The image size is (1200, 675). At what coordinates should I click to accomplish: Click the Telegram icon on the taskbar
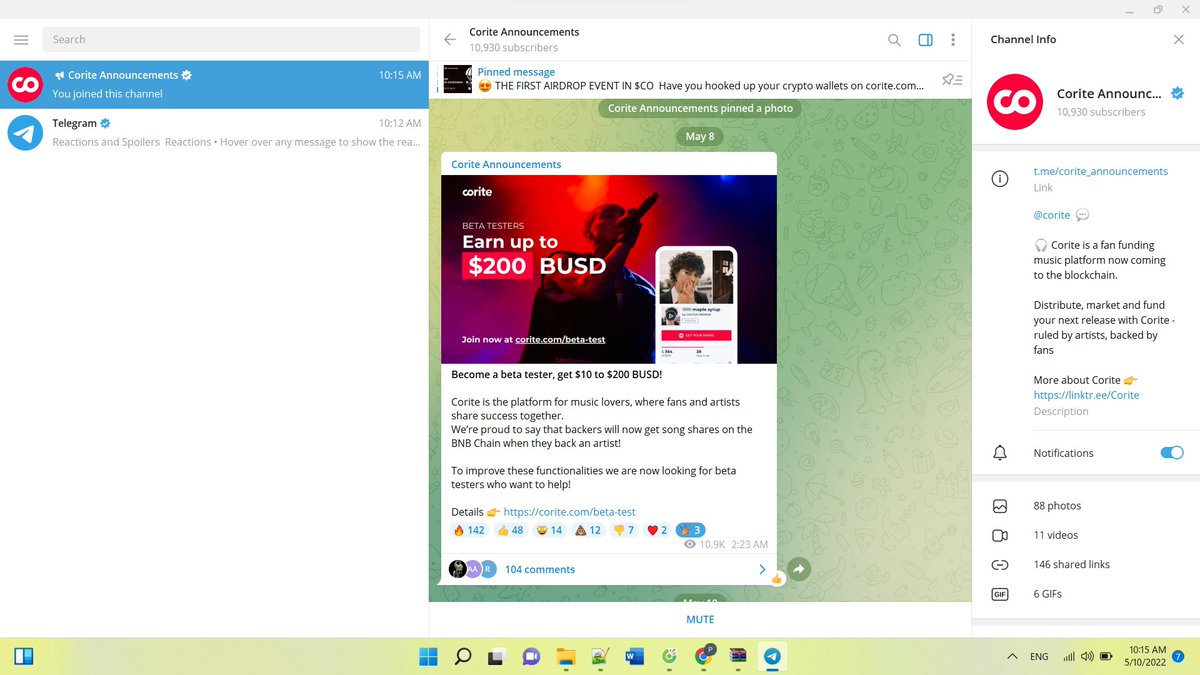[x=772, y=657]
